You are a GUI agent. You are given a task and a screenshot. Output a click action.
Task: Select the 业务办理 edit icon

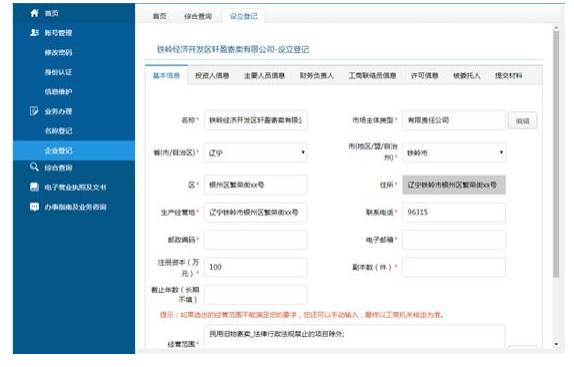click(x=34, y=111)
